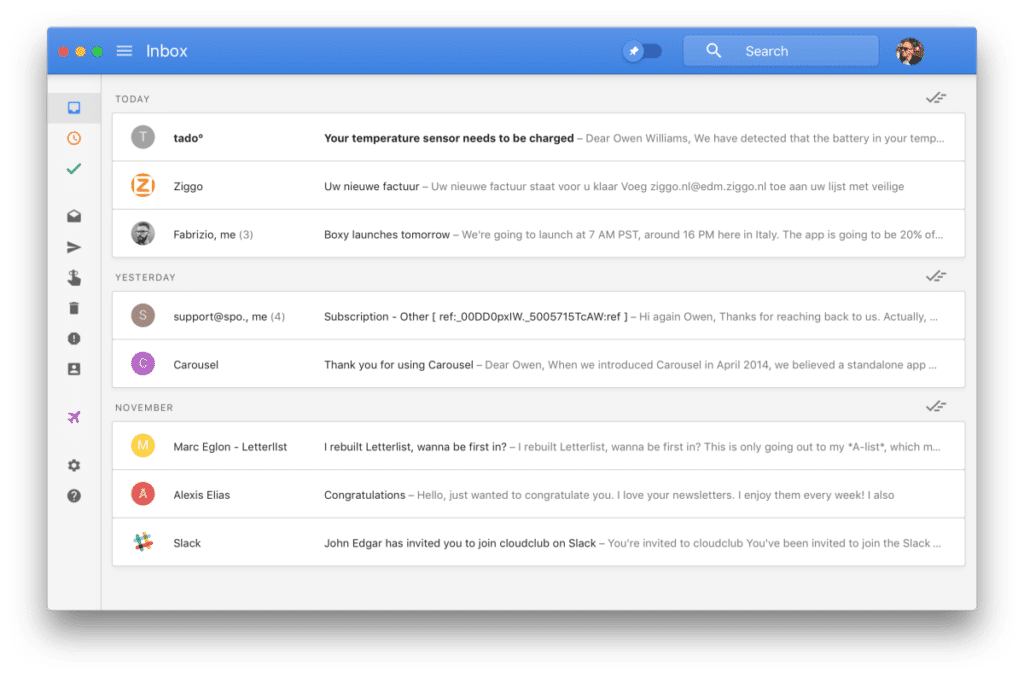Maximize the window with green button
This screenshot has height=678, width=1024.
point(97,52)
